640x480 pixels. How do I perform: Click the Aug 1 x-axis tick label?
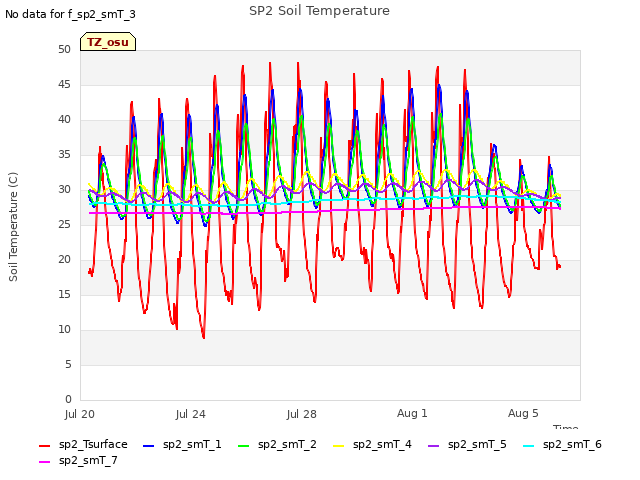click(x=412, y=413)
